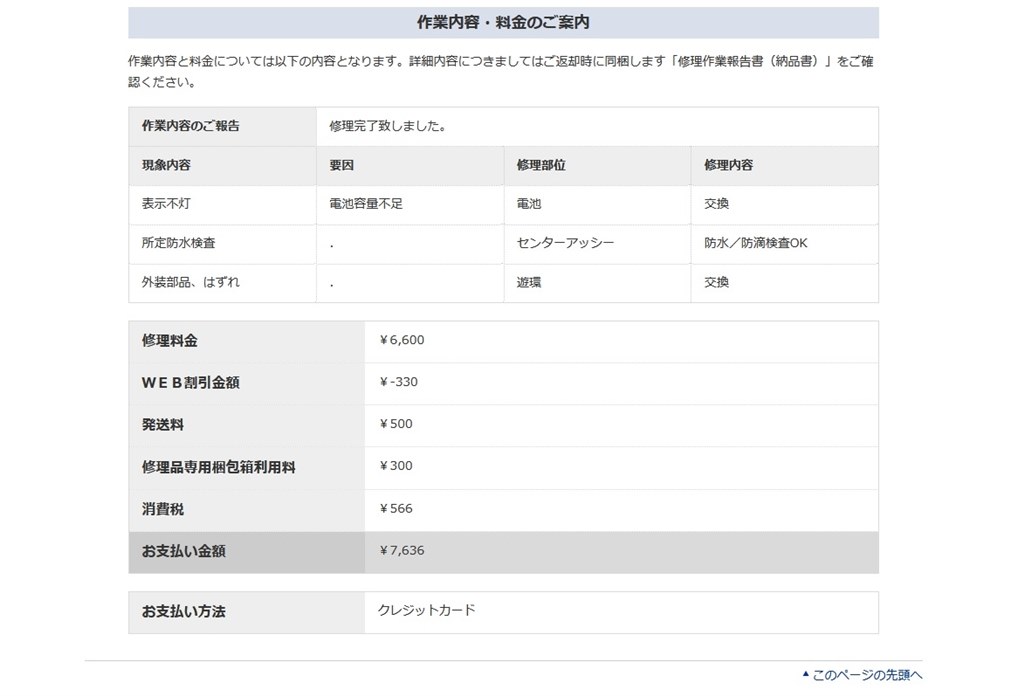Click the 修理完了致しました。 report text
This screenshot has height=696, width=1024.
pyautogui.click(x=388, y=126)
